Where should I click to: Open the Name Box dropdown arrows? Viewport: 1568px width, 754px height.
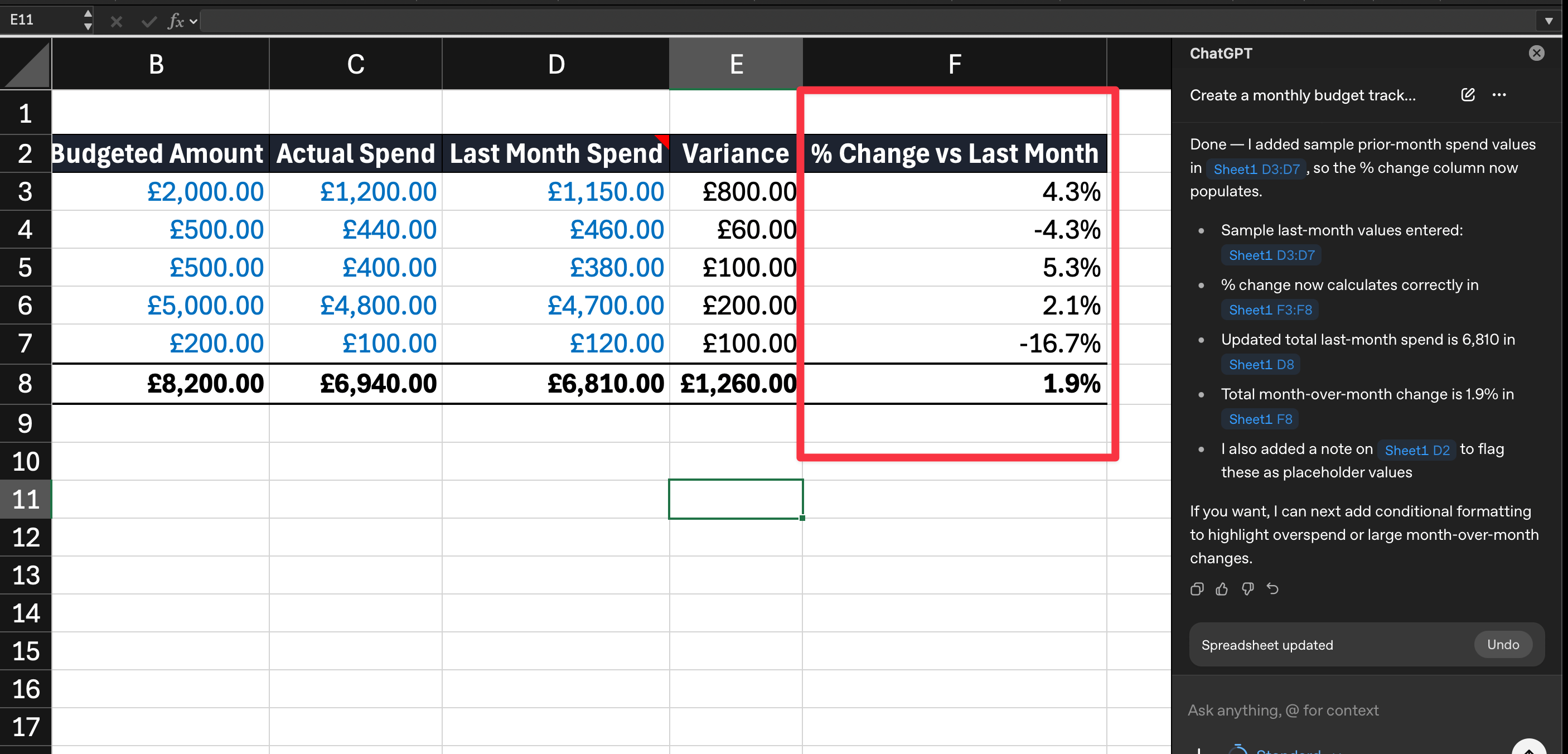(x=88, y=20)
